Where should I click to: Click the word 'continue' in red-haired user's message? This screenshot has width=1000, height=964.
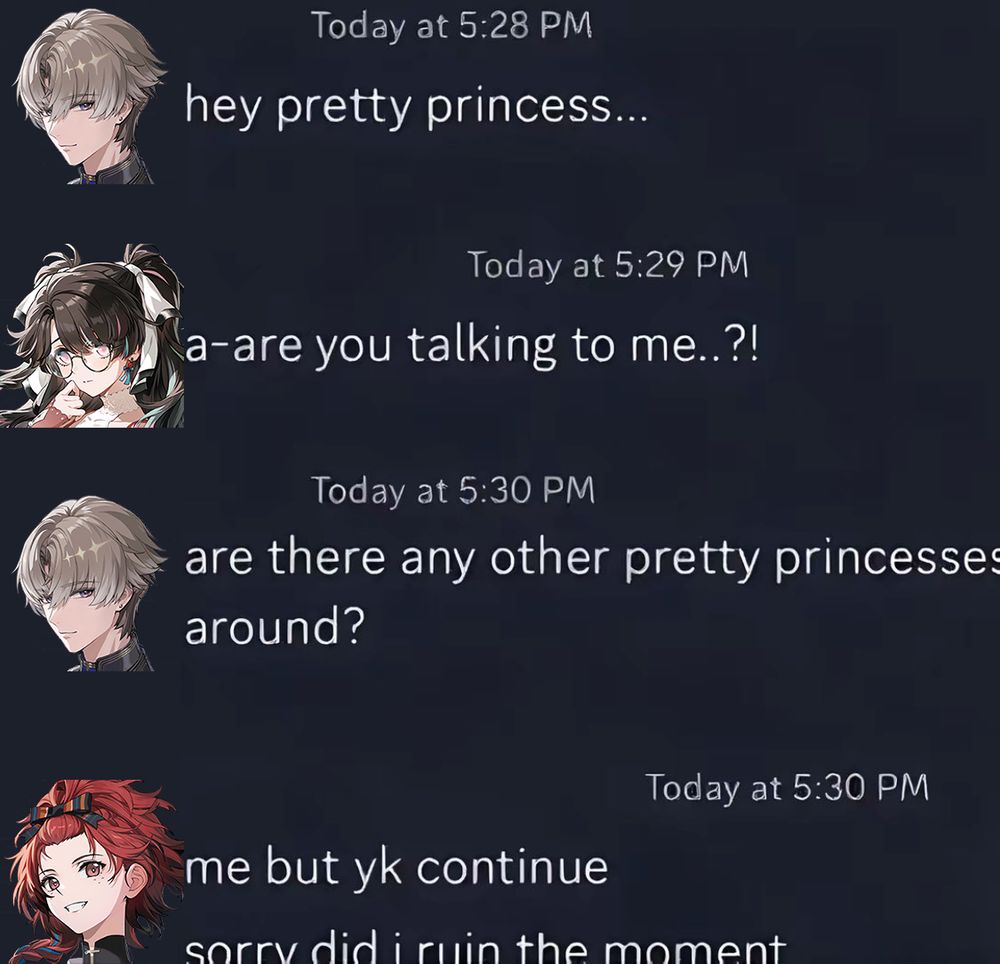pyautogui.click(x=512, y=867)
